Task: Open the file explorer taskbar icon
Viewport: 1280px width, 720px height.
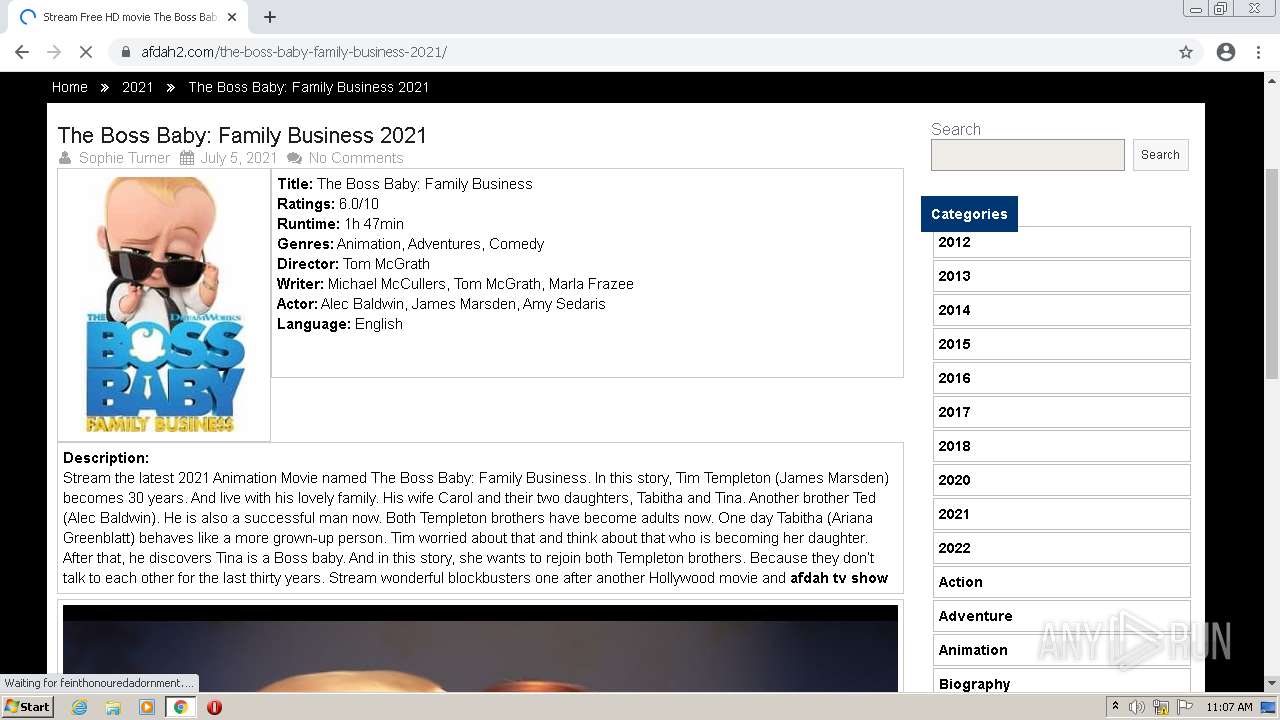Action: pyautogui.click(x=113, y=707)
